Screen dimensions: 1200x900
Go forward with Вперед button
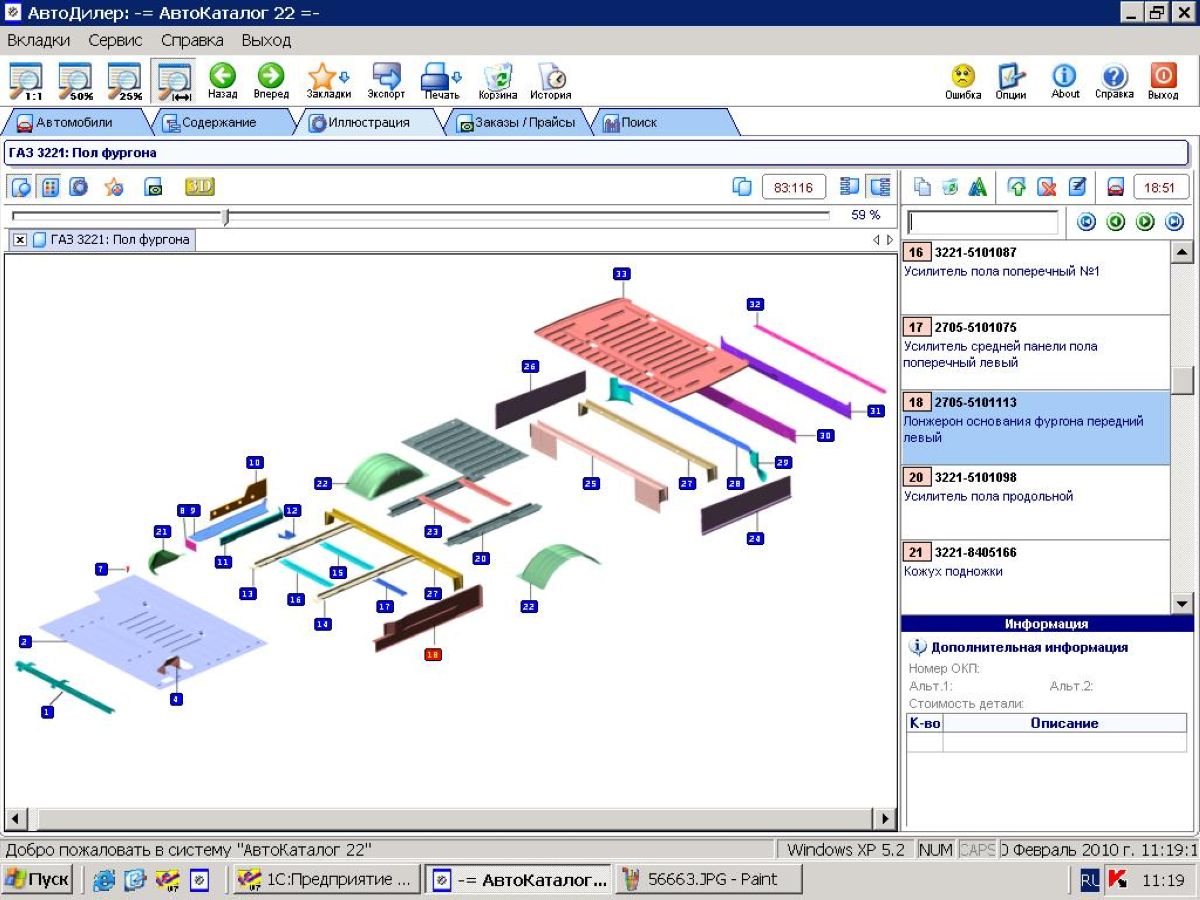coord(271,81)
